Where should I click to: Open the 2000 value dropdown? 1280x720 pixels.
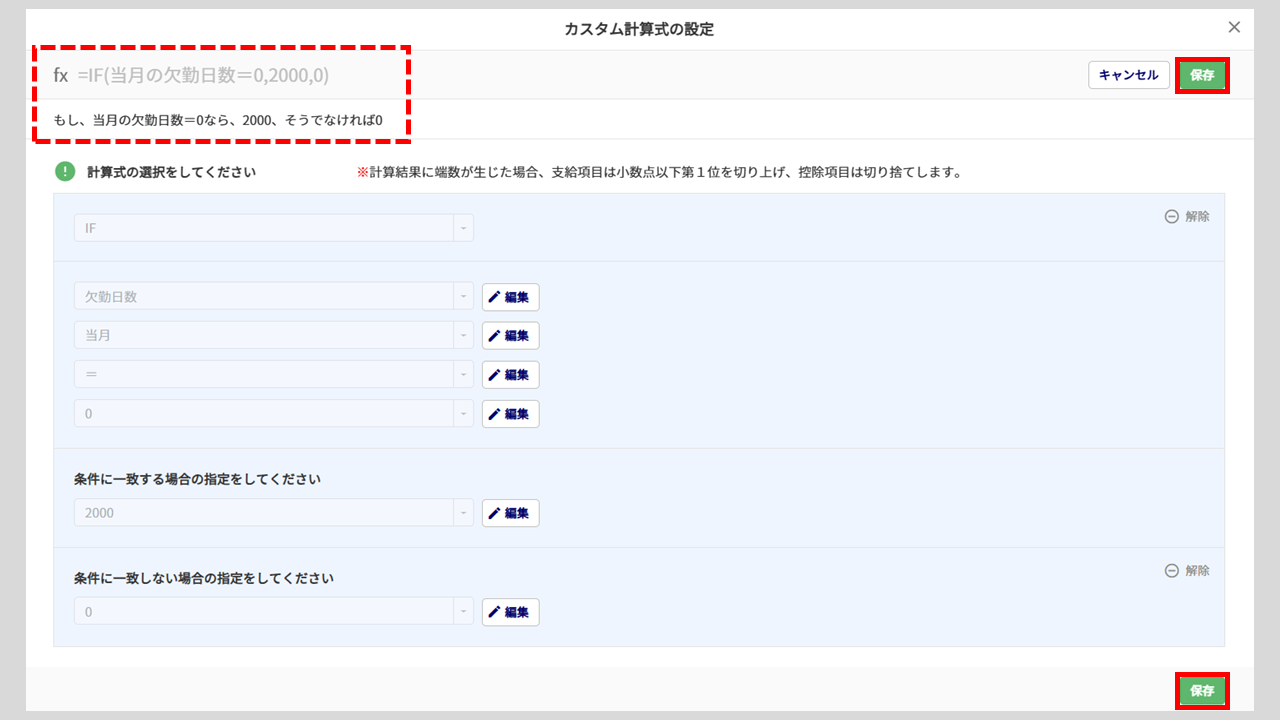tap(274, 513)
